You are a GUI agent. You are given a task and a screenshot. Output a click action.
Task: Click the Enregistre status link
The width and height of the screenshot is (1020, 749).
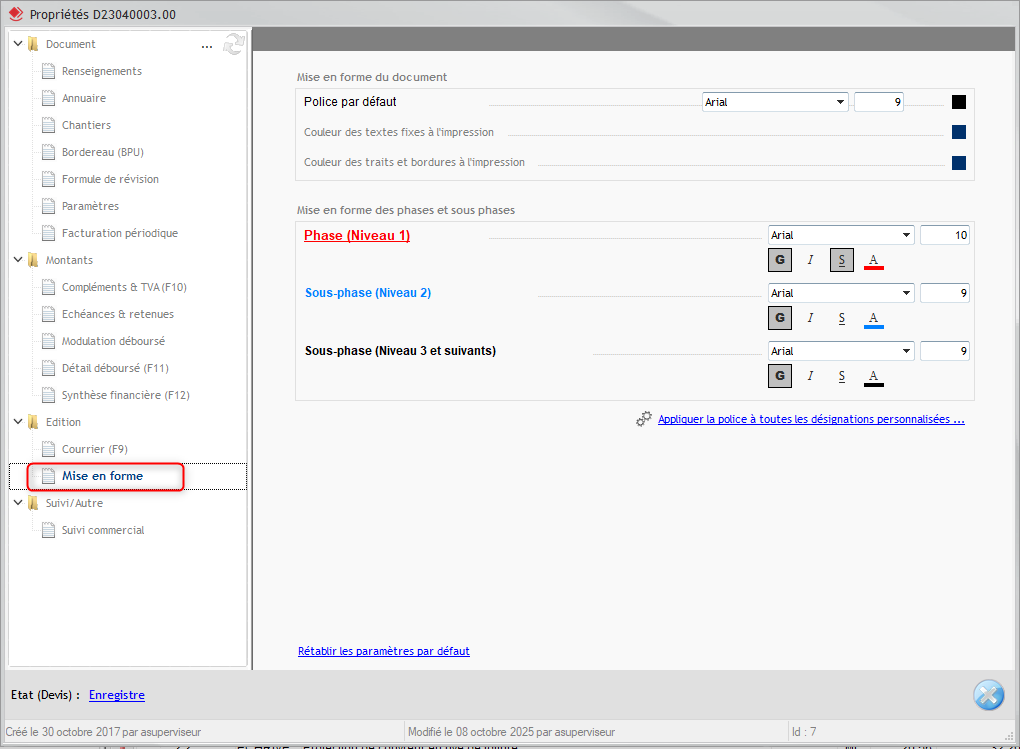[x=116, y=695]
